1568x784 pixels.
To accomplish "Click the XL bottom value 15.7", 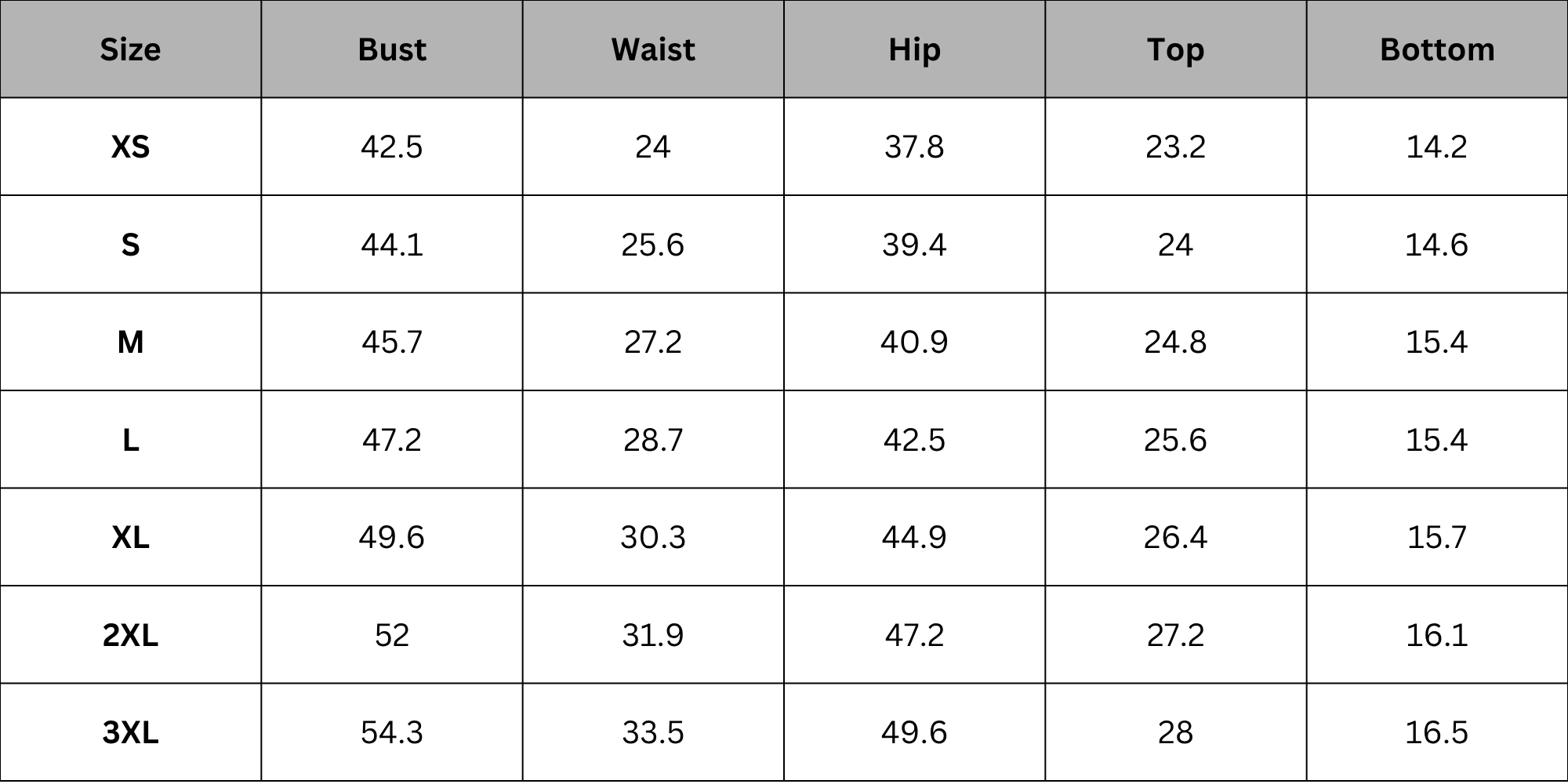I will [1437, 537].
